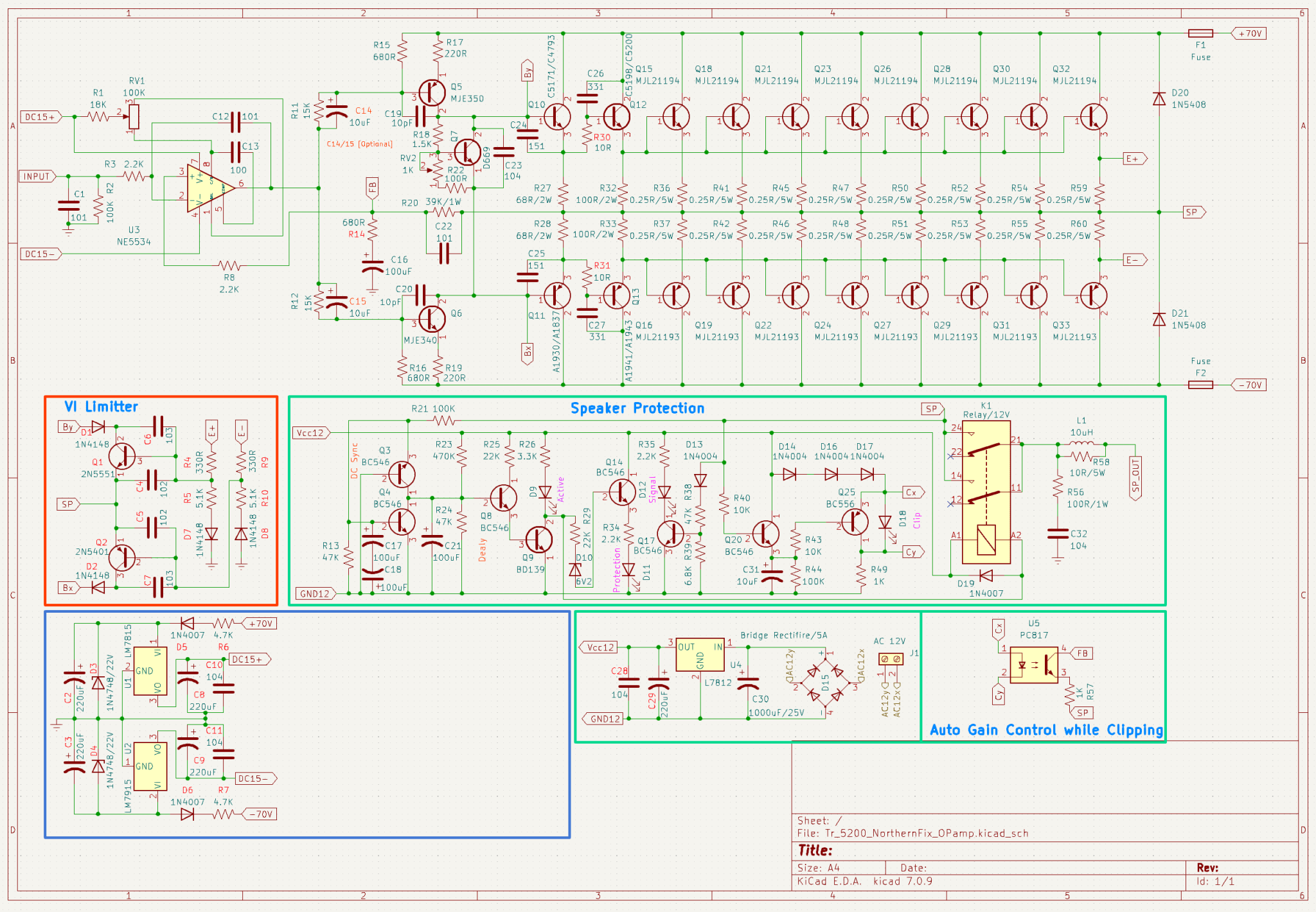Viewport: 1316px width, 912px height.
Task: Click the Vcc12 label in Speaker Protection
Action: tap(312, 433)
